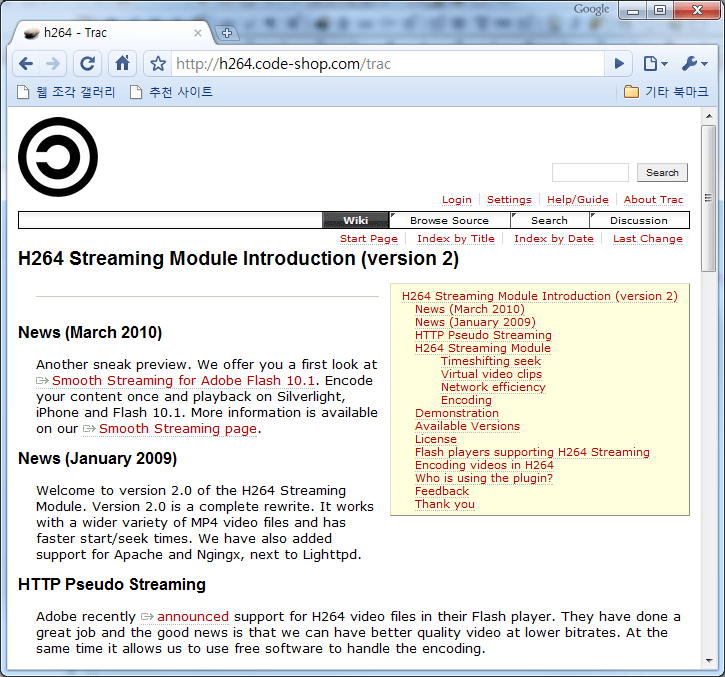Jump to Timeshifting seek section
725x677 pixels.
(x=491, y=361)
